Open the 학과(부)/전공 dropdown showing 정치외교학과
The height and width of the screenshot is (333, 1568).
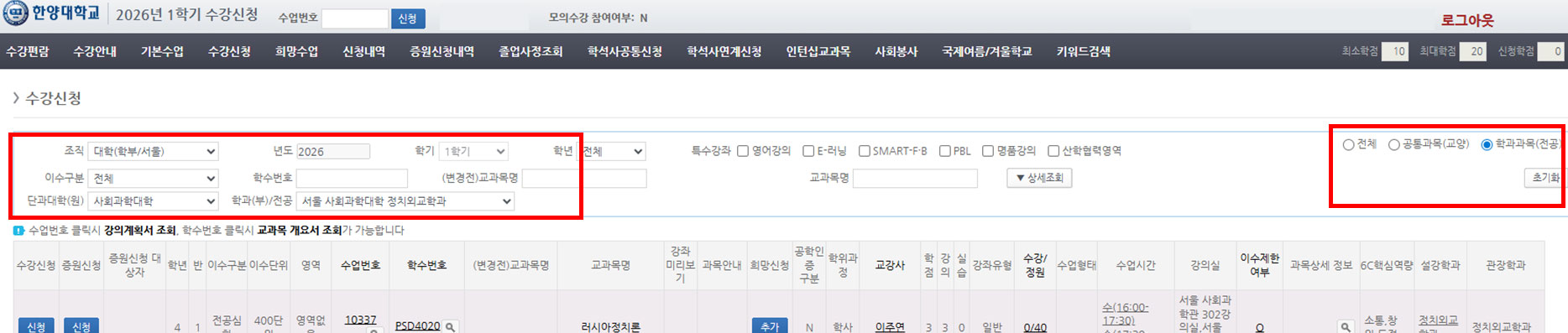tap(405, 201)
